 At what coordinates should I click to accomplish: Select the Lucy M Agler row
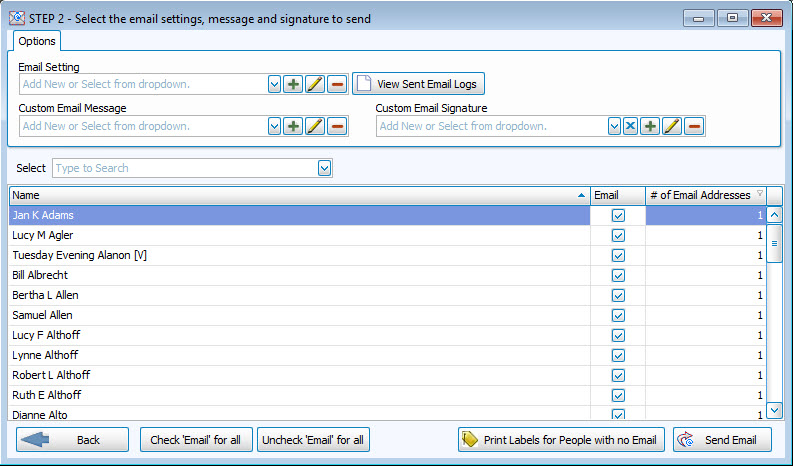point(298,235)
